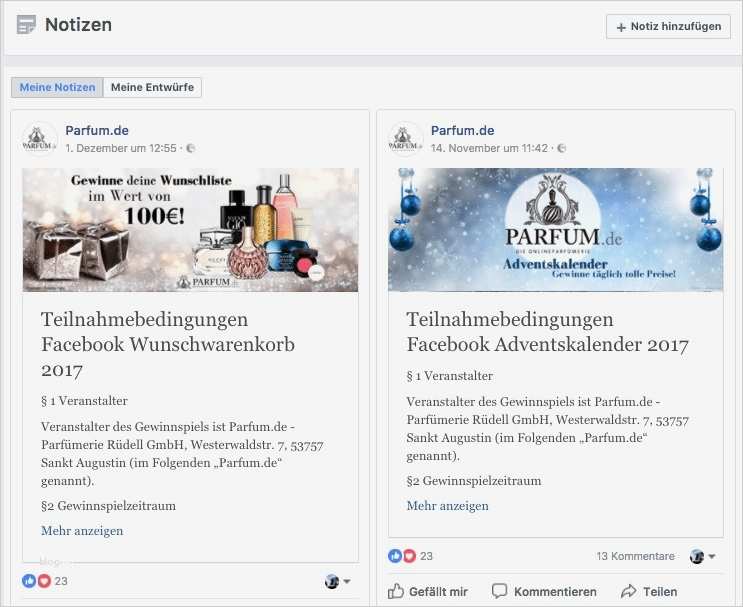The image size is (743, 607).
Task: Share Adventskalender note with Teilen
Action: click(649, 591)
